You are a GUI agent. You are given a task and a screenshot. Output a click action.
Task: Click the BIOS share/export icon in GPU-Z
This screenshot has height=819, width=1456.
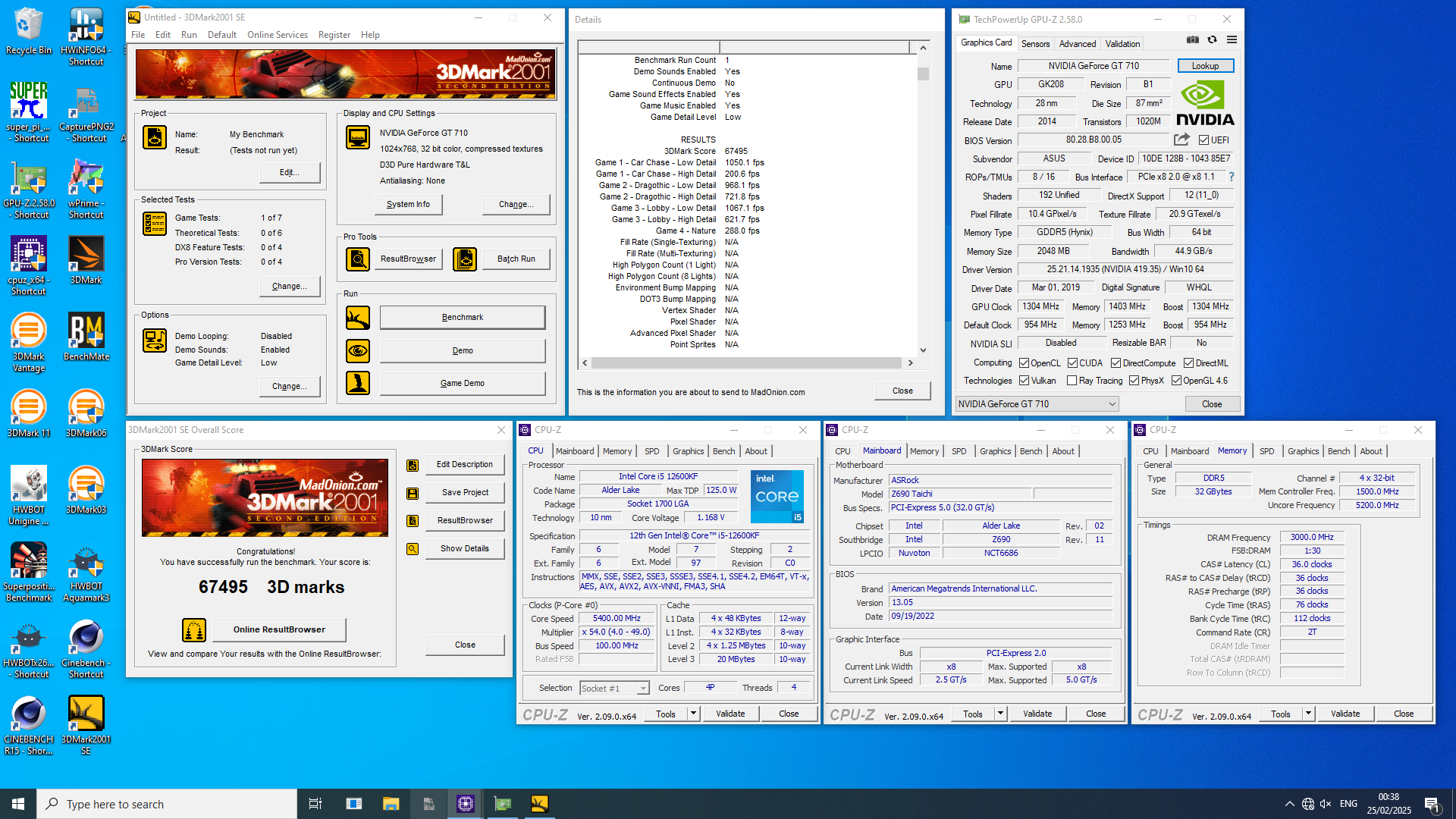click(1181, 140)
